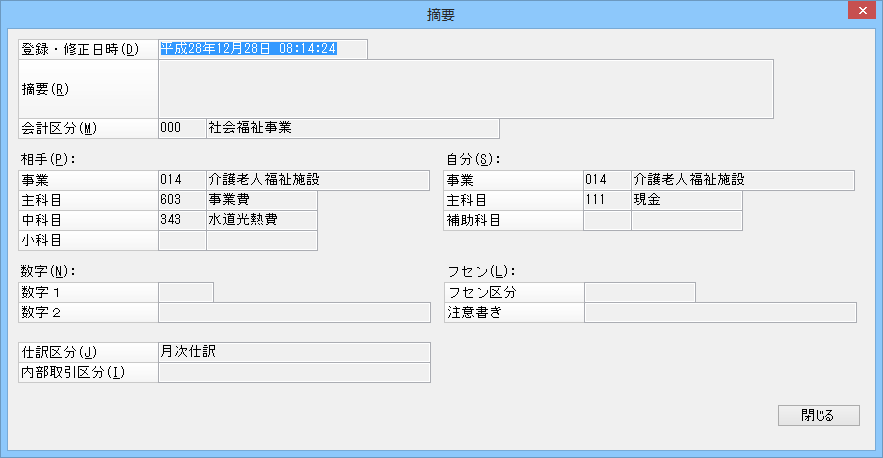Click the 中科目 code field 343
This screenshot has height=458, width=883.
181,220
